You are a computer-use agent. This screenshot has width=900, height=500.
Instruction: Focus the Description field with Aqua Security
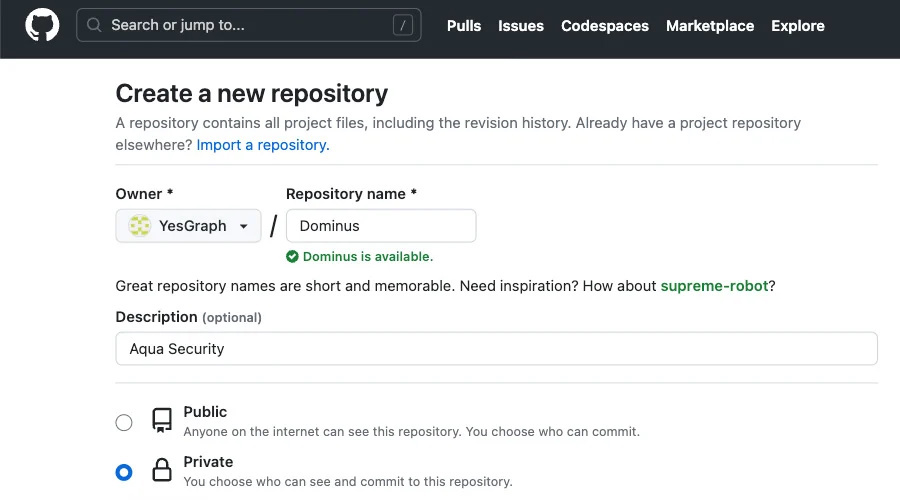(x=496, y=349)
